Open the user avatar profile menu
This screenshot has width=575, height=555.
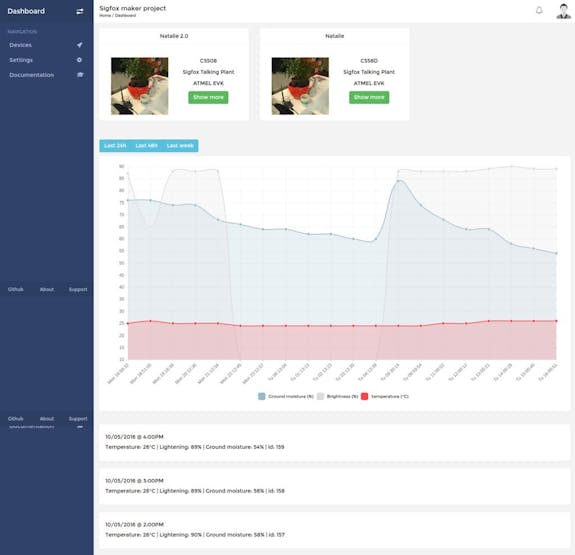click(x=563, y=11)
